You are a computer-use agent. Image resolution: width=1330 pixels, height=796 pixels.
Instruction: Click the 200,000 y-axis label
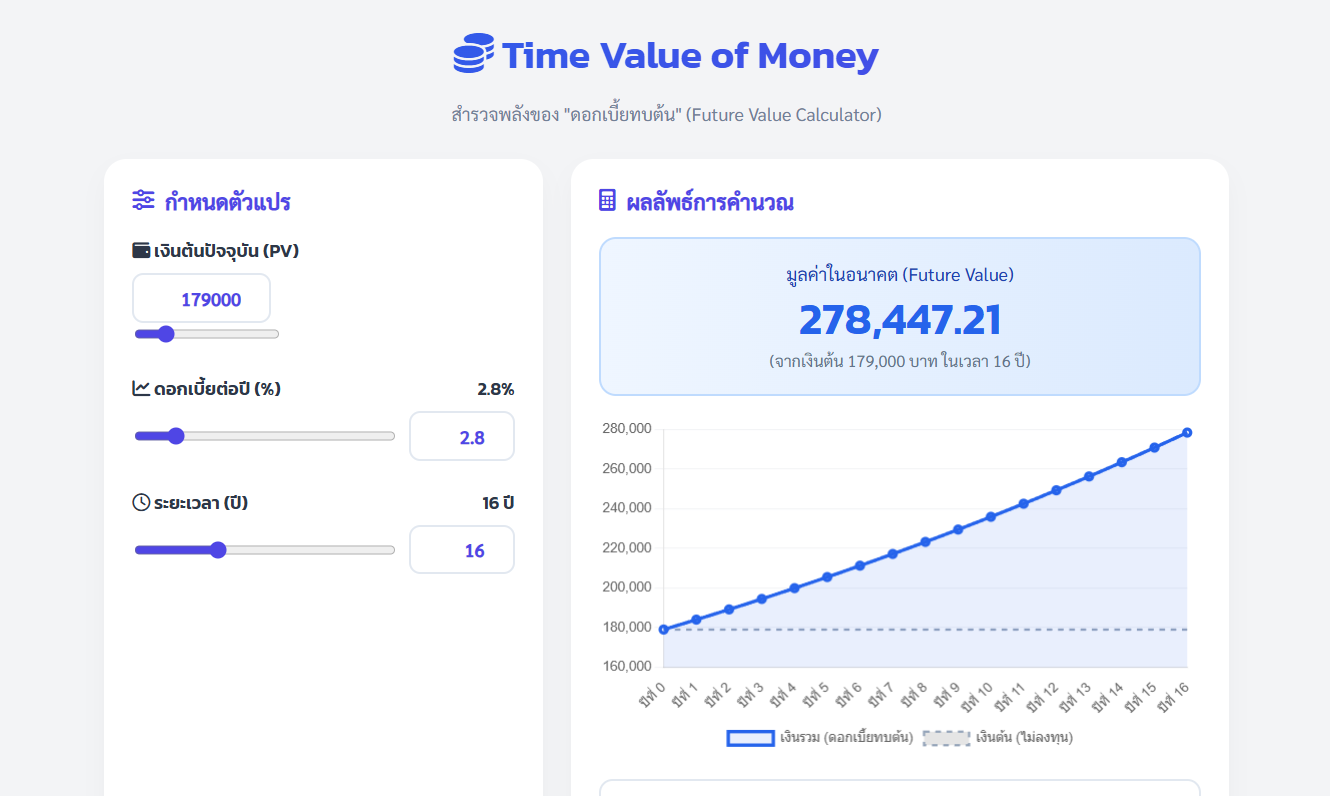pos(627,588)
